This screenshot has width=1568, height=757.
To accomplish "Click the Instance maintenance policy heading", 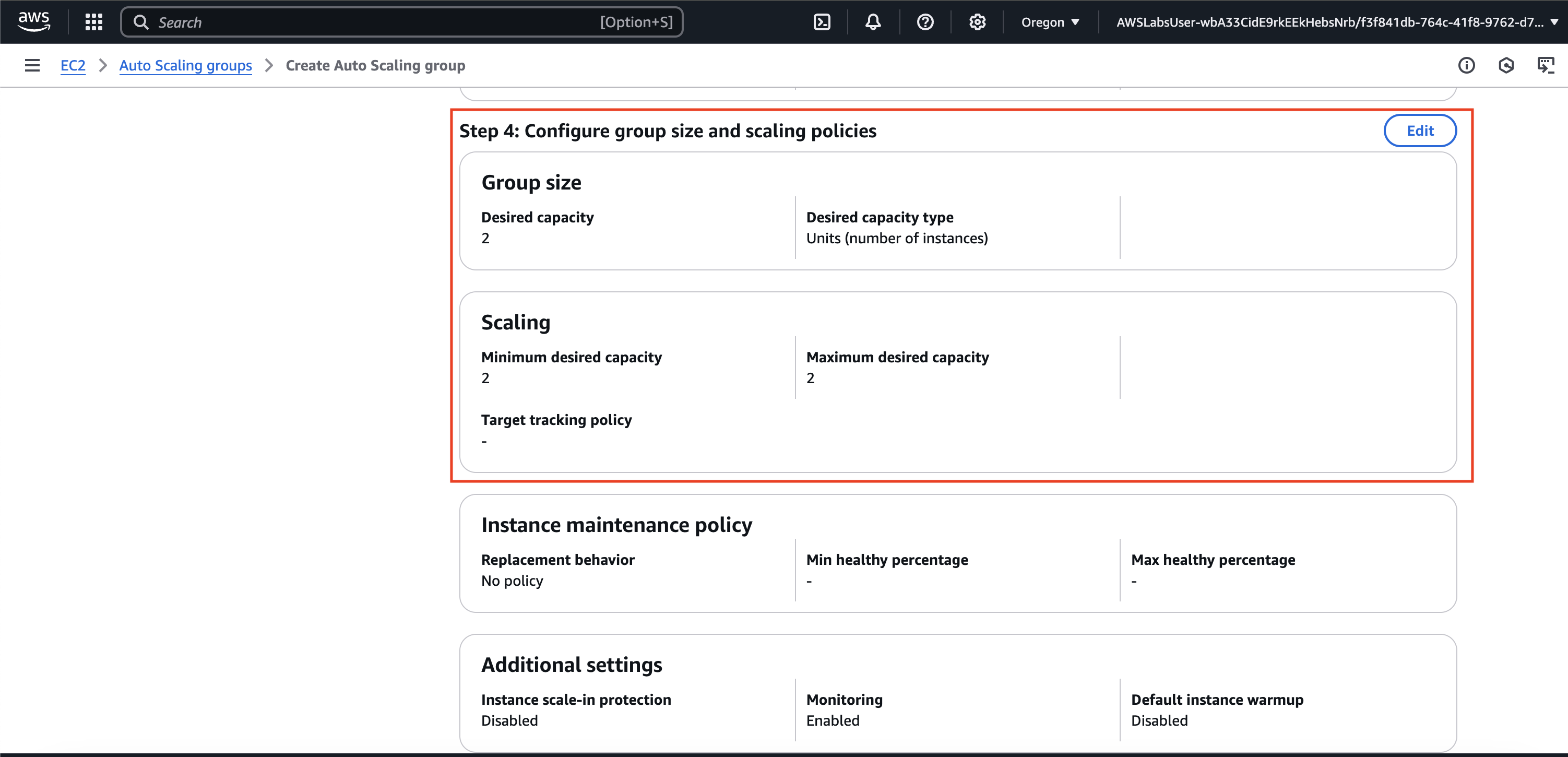I will [x=616, y=524].
